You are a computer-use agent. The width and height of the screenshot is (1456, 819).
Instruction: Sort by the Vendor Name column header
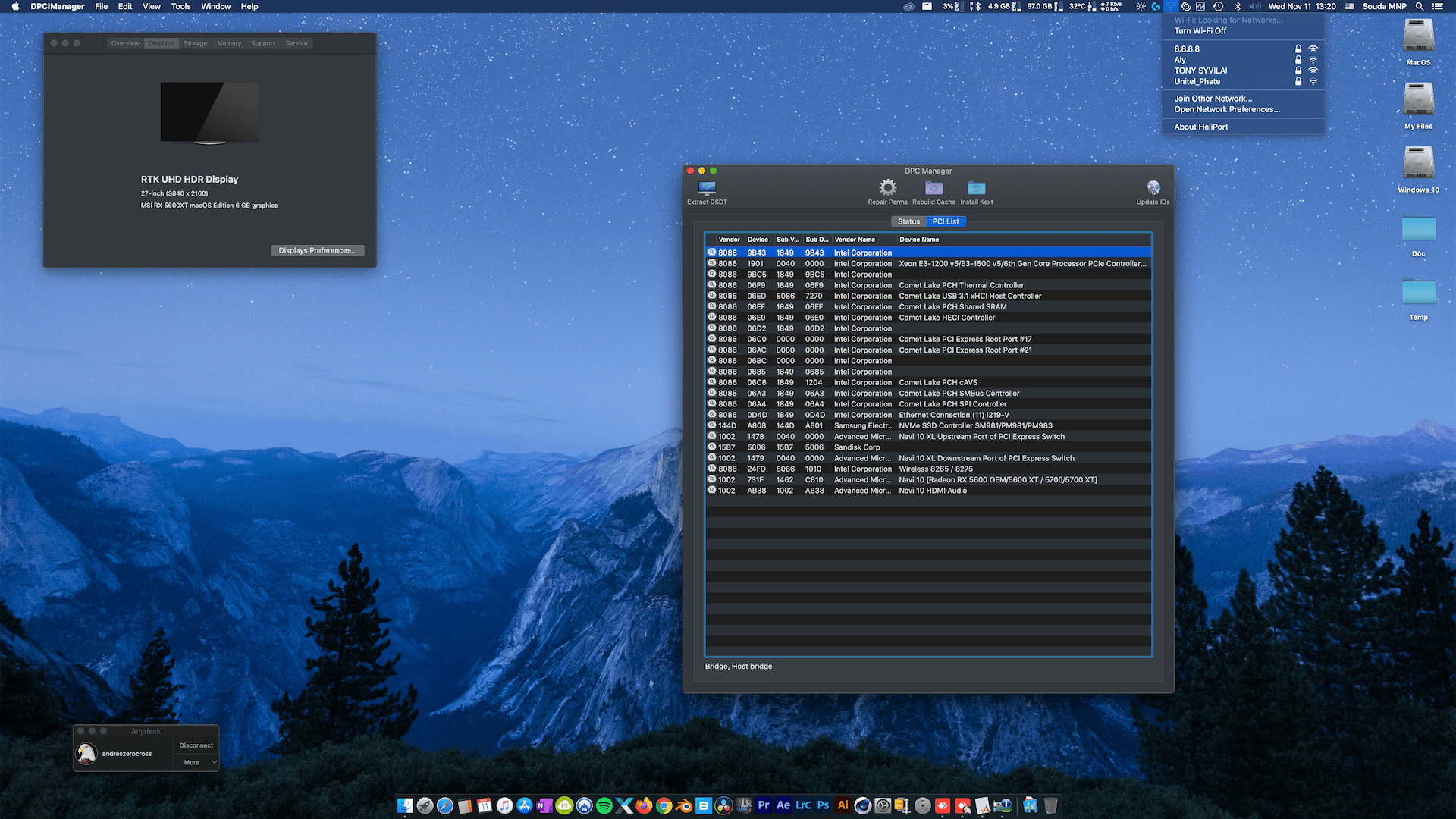click(x=855, y=240)
